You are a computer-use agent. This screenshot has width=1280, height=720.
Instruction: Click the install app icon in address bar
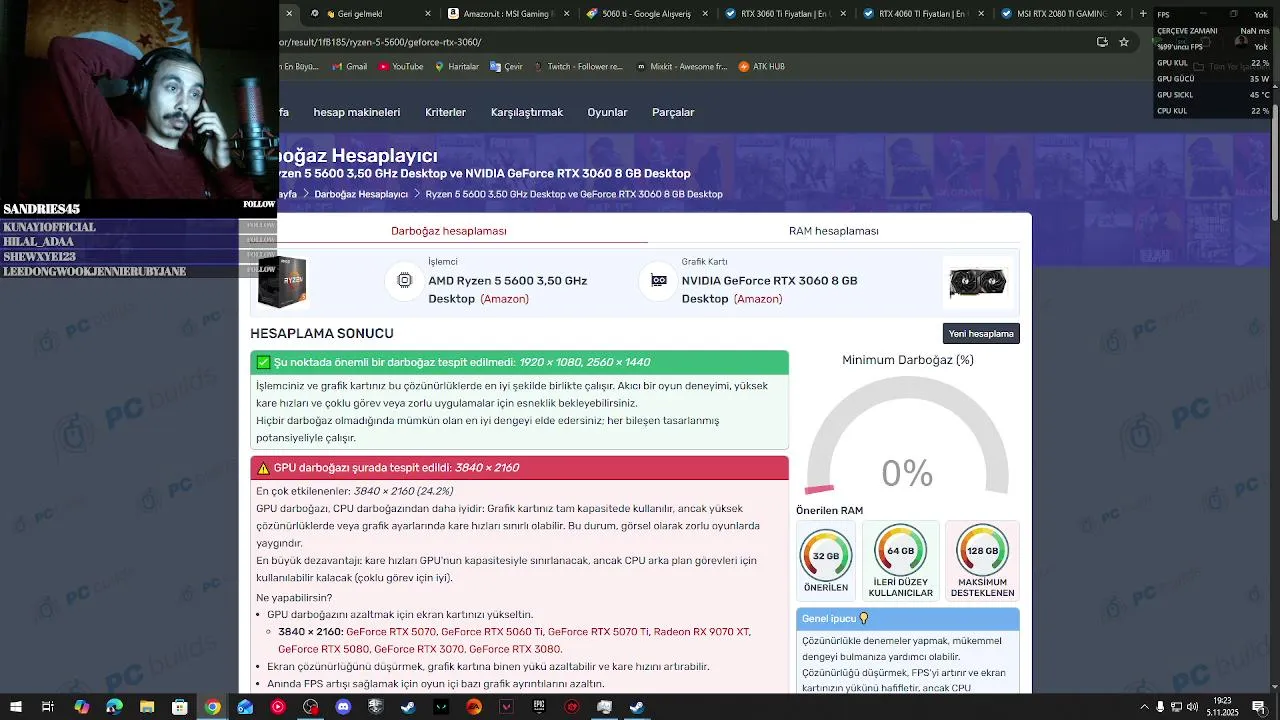(1102, 42)
